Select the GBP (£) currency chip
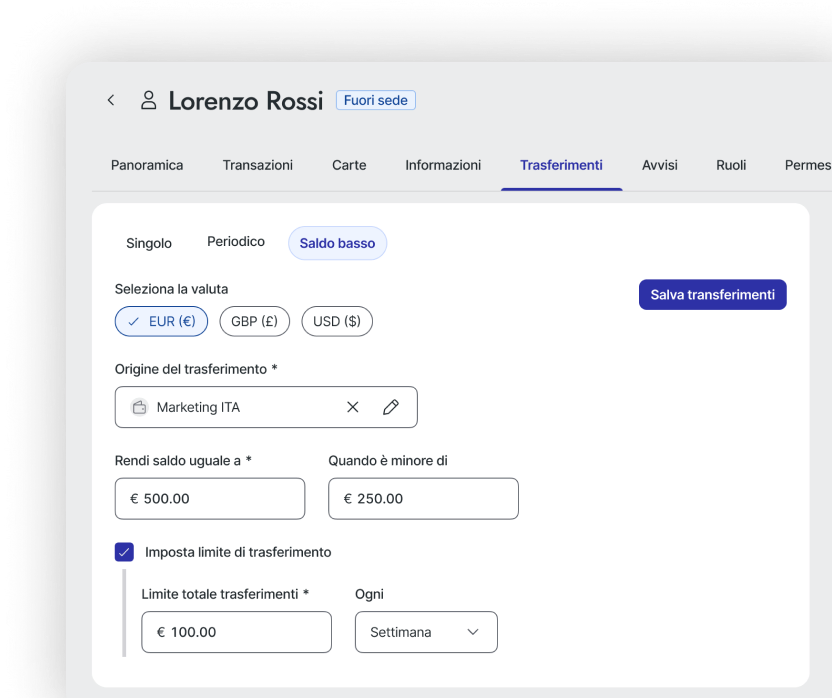 [x=255, y=321]
